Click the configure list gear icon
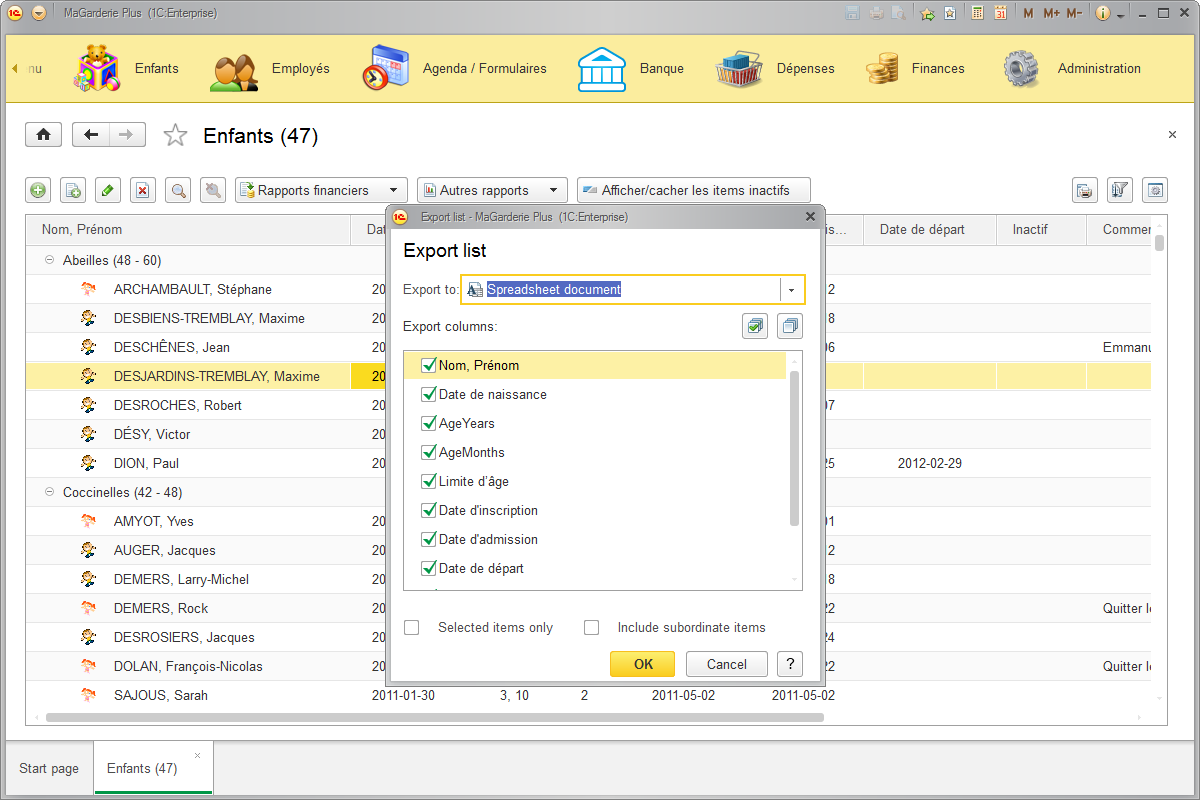Screen dimensions: 1200x800 pos(1154,189)
